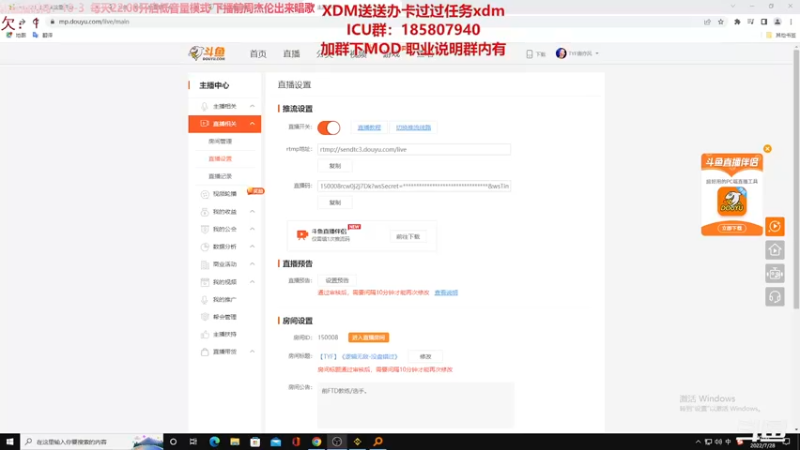Viewport: 800px width, 450px height.
Task: Click 修改 next to the room title
Action: [x=425, y=357]
